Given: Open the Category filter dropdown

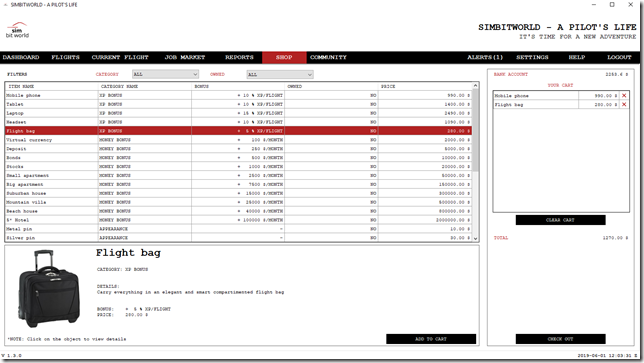Looking at the screenshot, I should pos(166,74).
